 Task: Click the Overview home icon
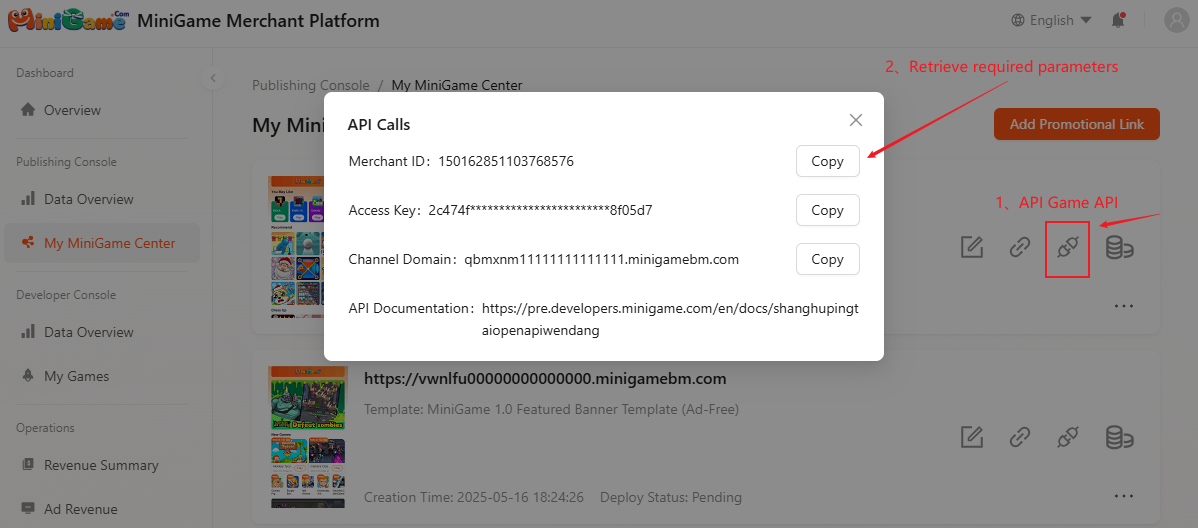[x=28, y=110]
